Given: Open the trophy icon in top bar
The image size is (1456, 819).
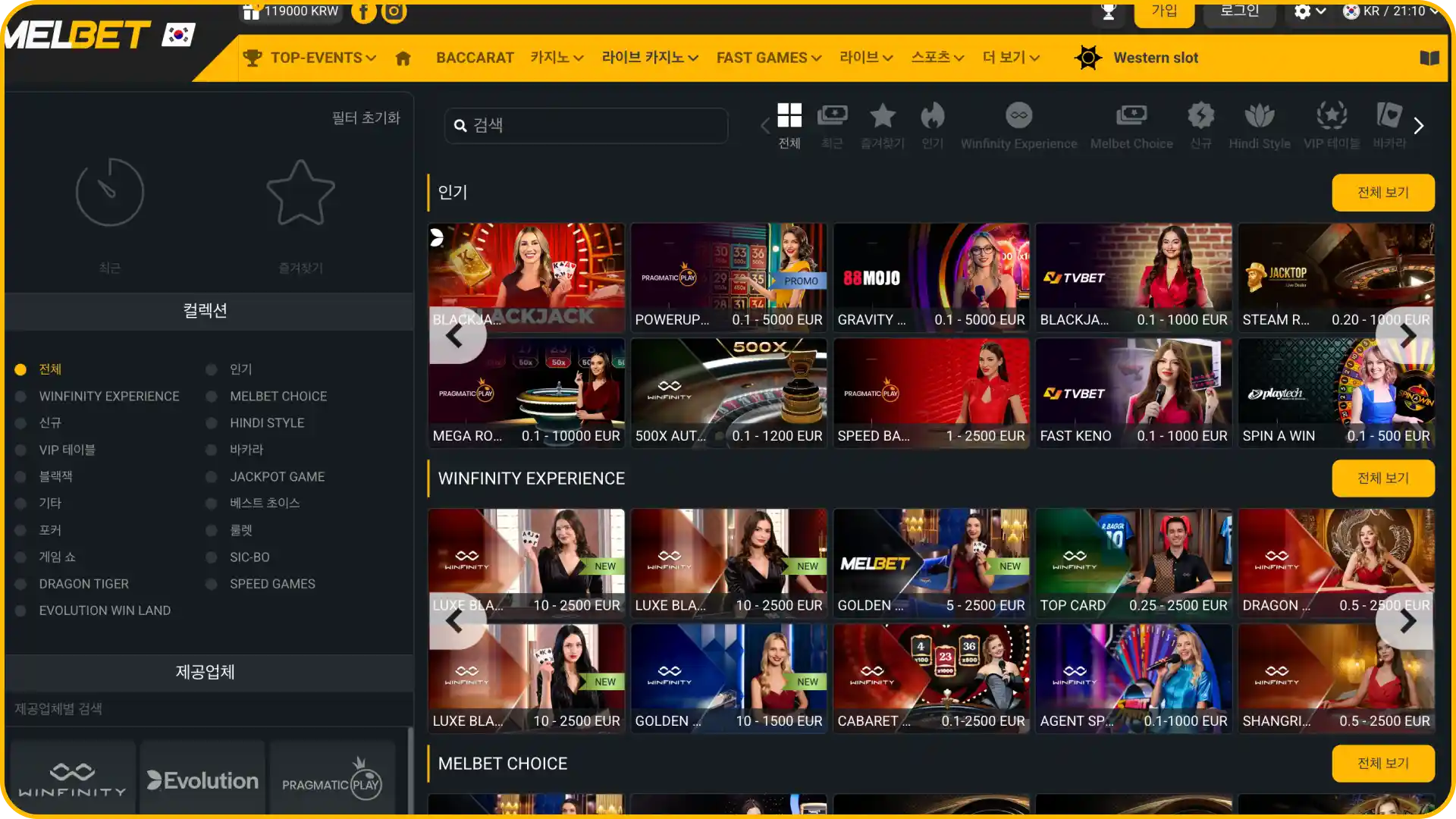Looking at the screenshot, I should [x=1109, y=12].
